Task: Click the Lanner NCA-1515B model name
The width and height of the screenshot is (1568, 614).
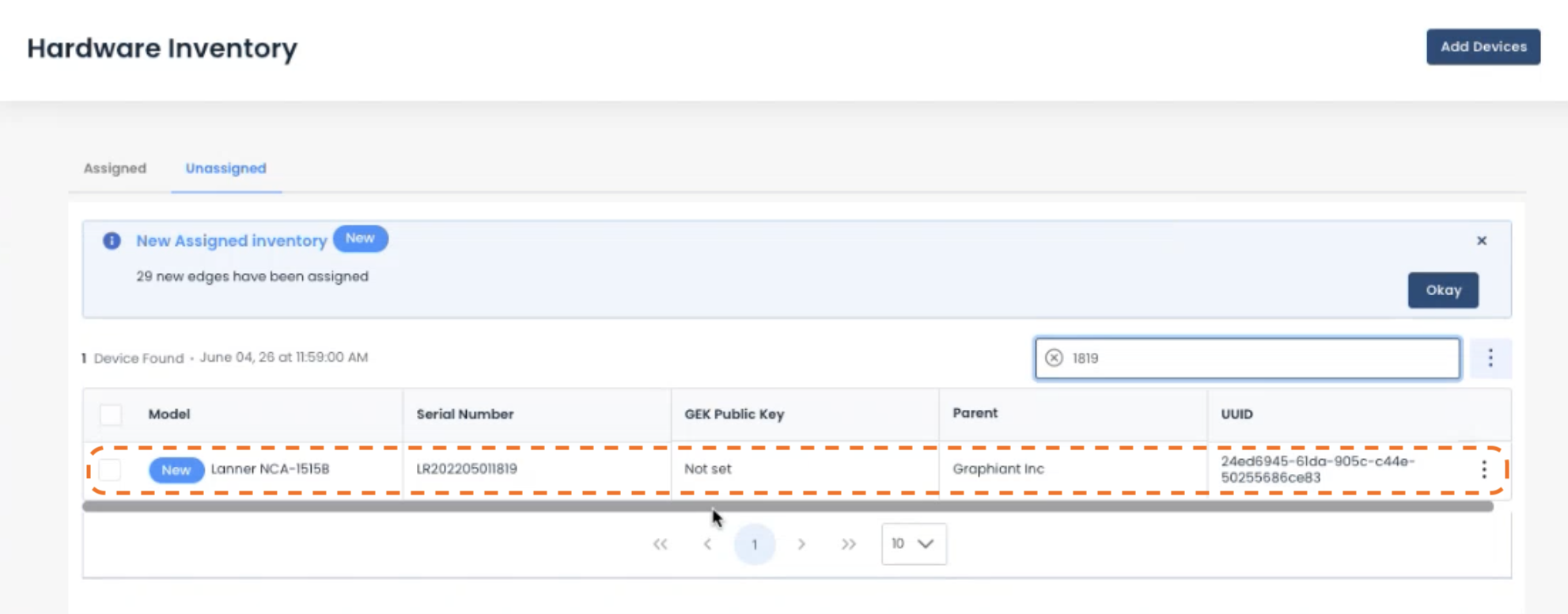Action: [270, 468]
